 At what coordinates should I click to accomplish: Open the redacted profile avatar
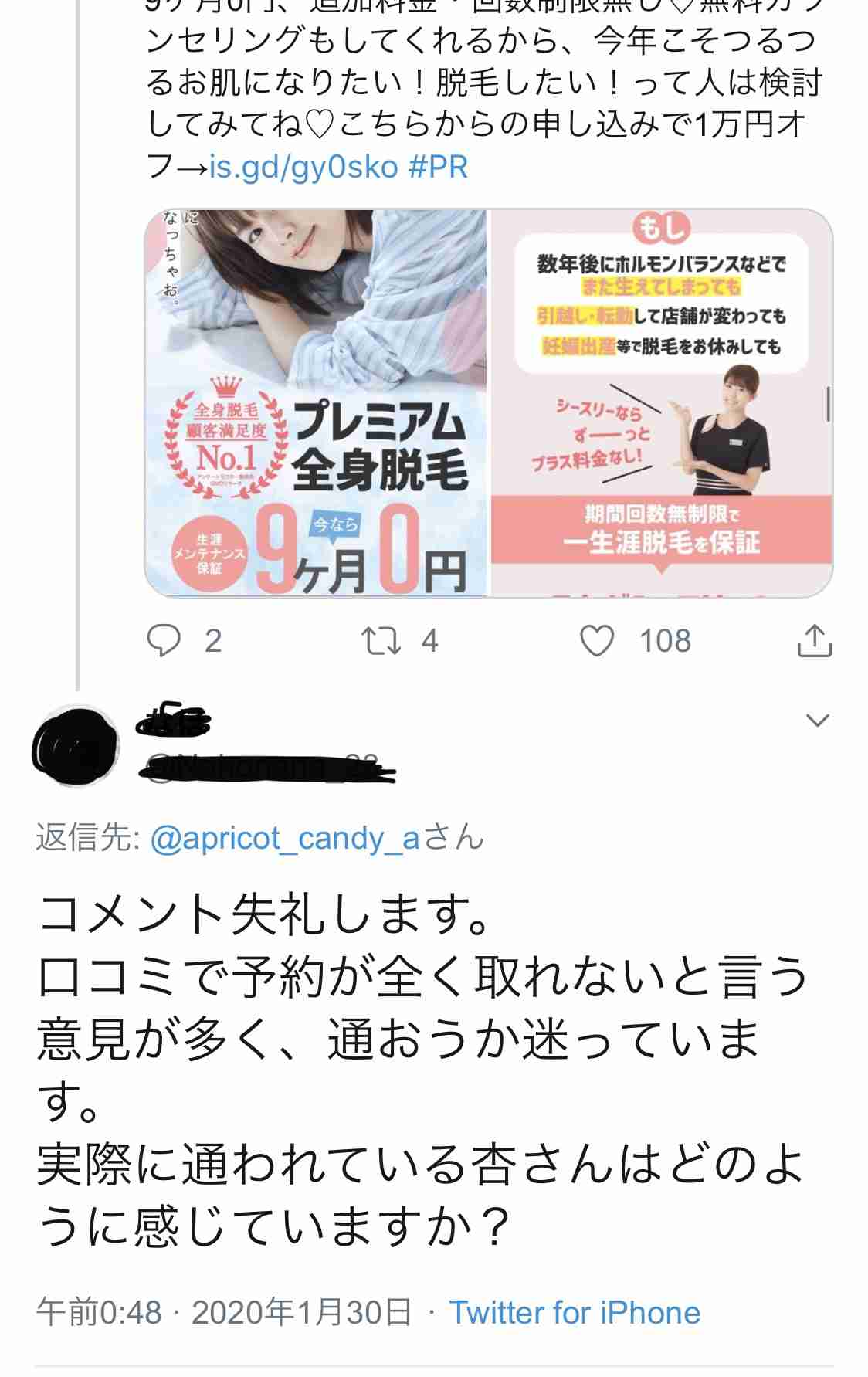tap(75, 746)
